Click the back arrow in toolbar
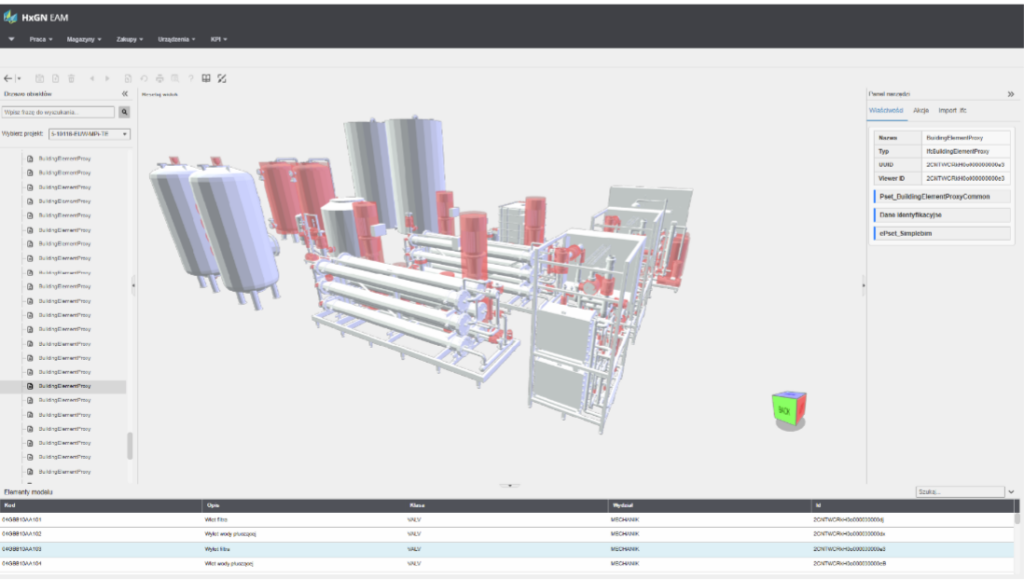 click(x=8, y=78)
